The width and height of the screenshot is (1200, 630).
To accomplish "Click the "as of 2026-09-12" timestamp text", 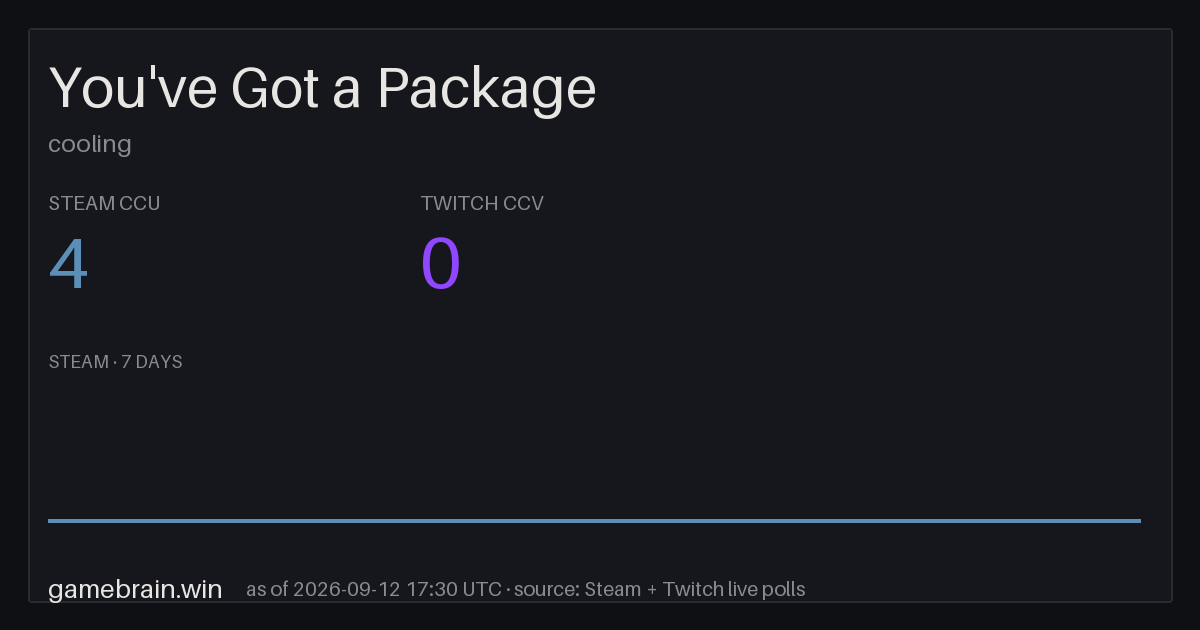I will (322, 589).
